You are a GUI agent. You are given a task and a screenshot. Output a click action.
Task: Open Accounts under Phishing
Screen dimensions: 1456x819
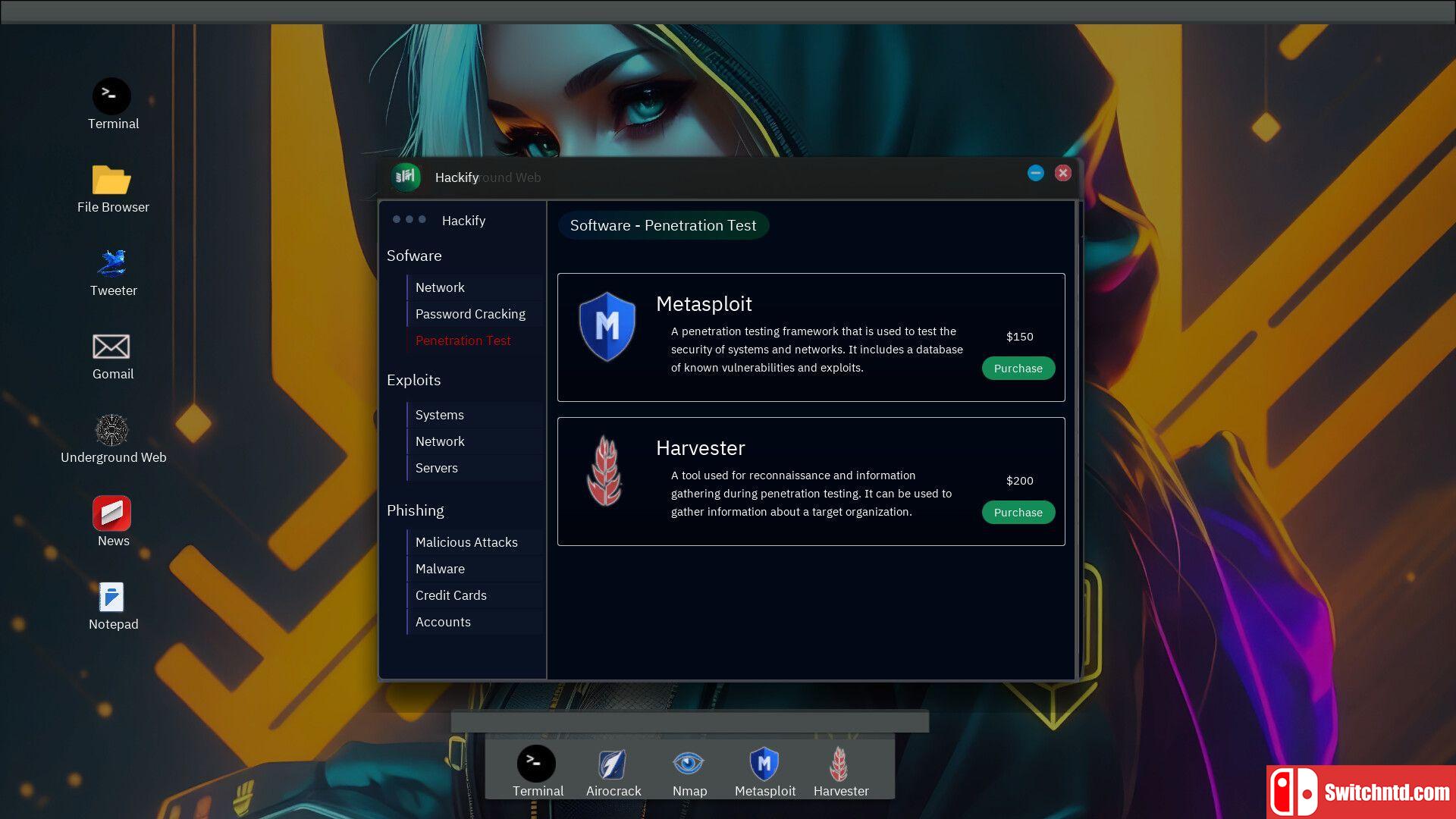pos(475,622)
